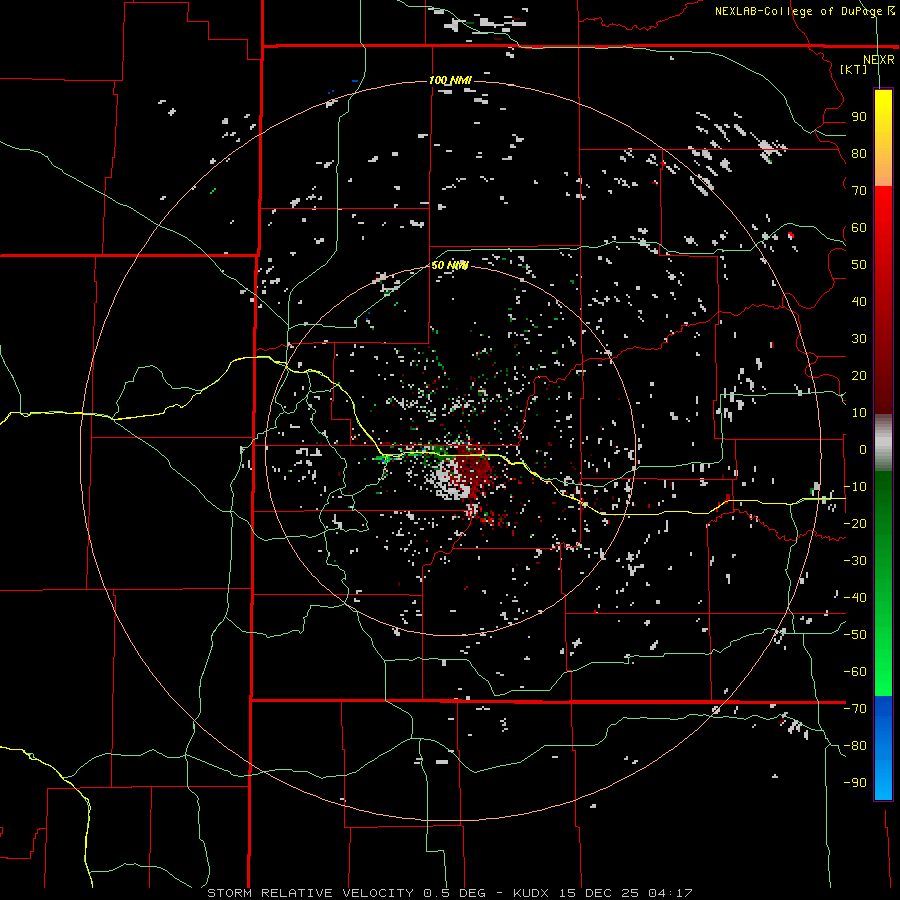Click the 60 scale value label
The width and height of the screenshot is (900, 900).
tap(859, 228)
